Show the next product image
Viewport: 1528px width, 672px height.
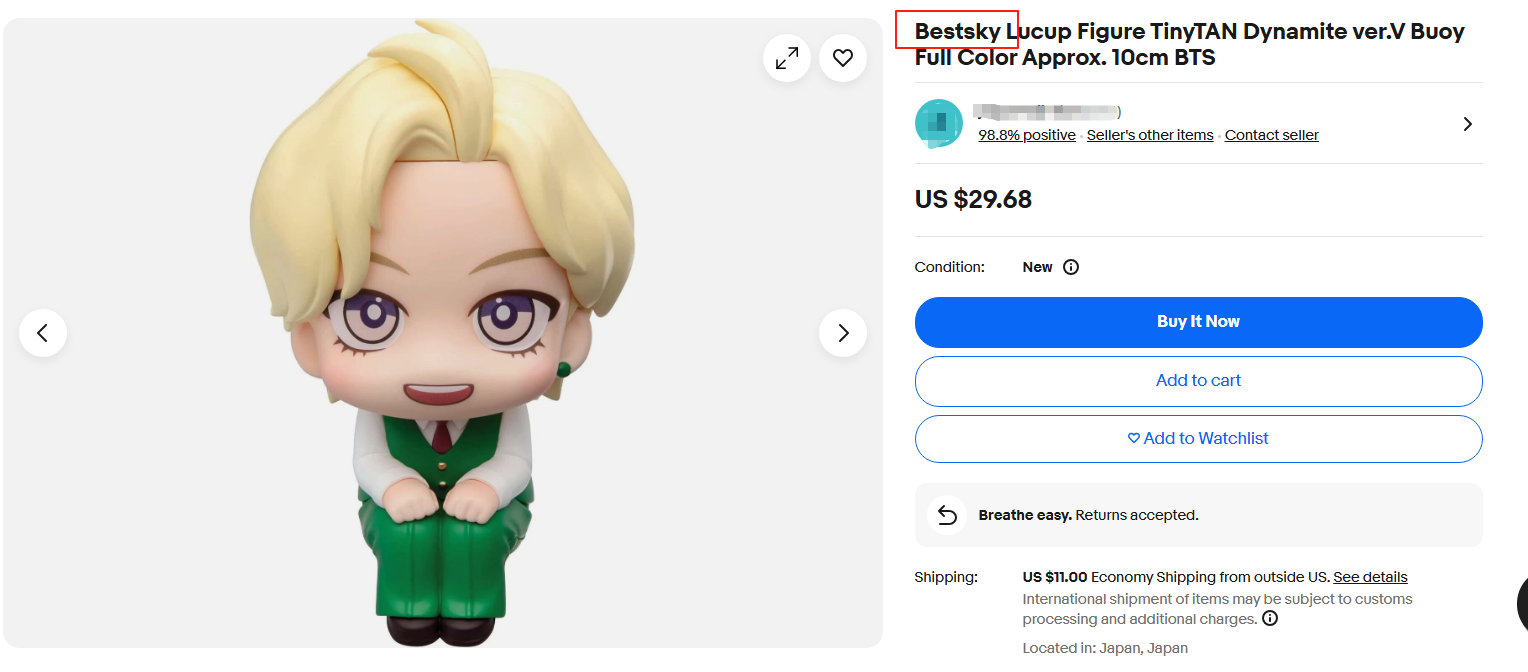coord(843,333)
